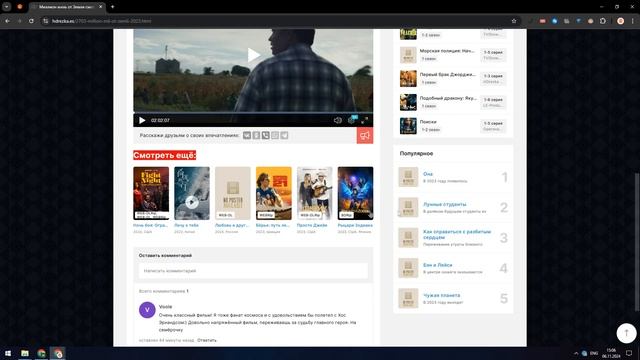Screen dimensions: 640x360
Task: Seek using the video progress bar
Action: click(253, 113)
